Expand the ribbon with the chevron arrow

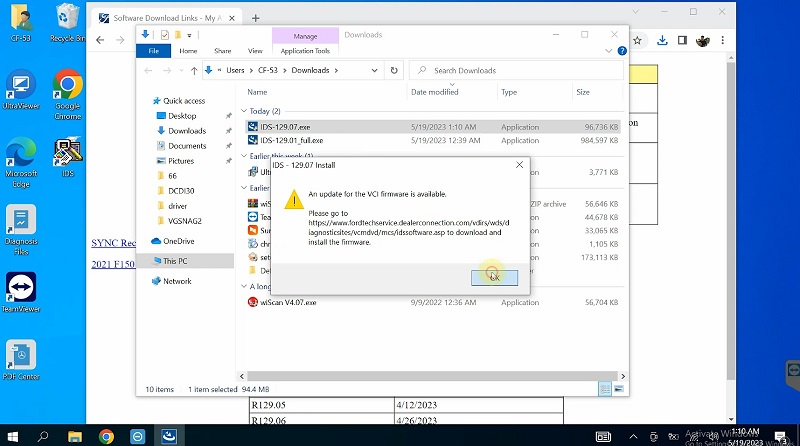pyautogui.click(x=609, y=51)
